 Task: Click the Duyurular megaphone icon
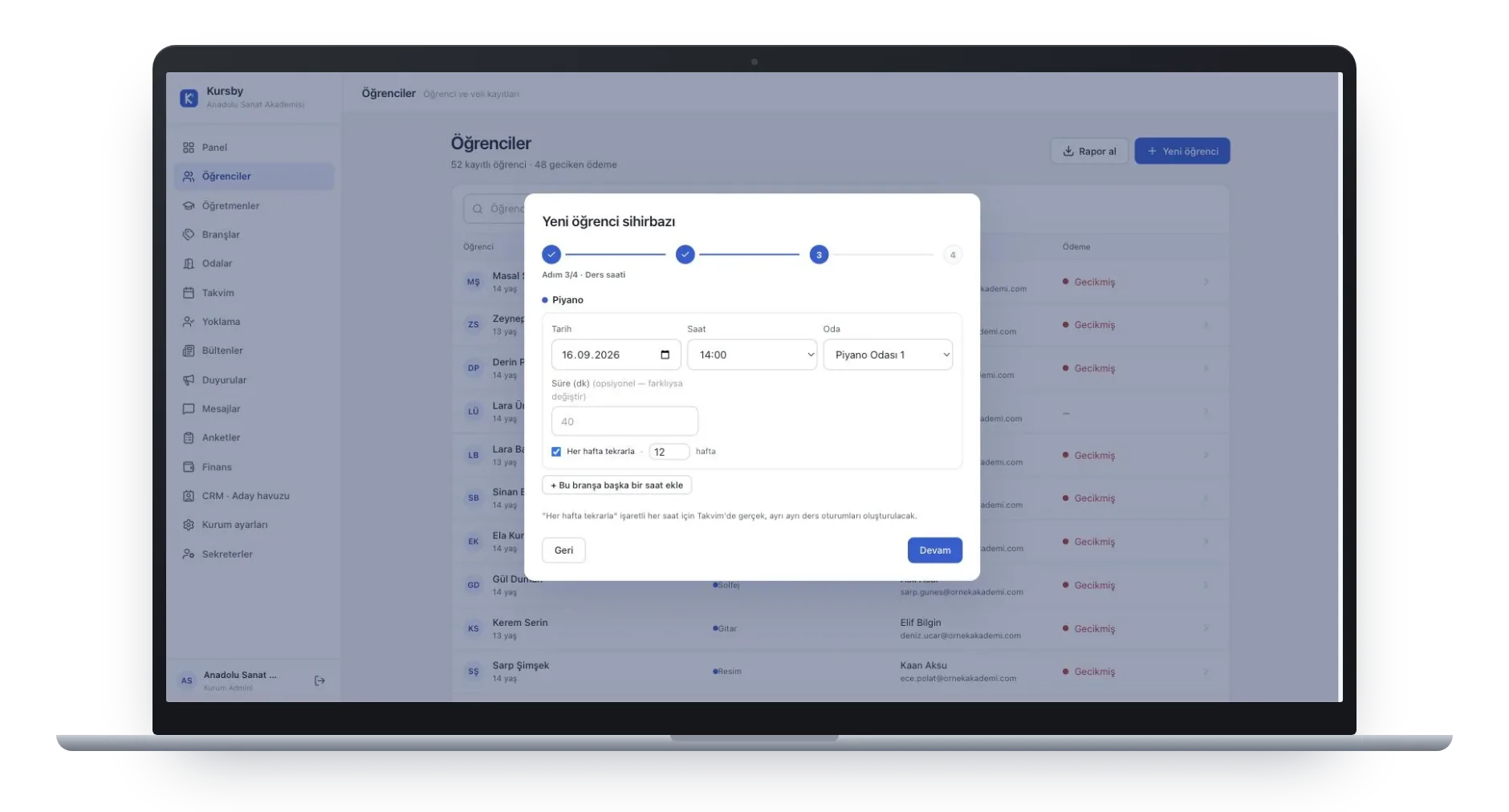(189, 380)
